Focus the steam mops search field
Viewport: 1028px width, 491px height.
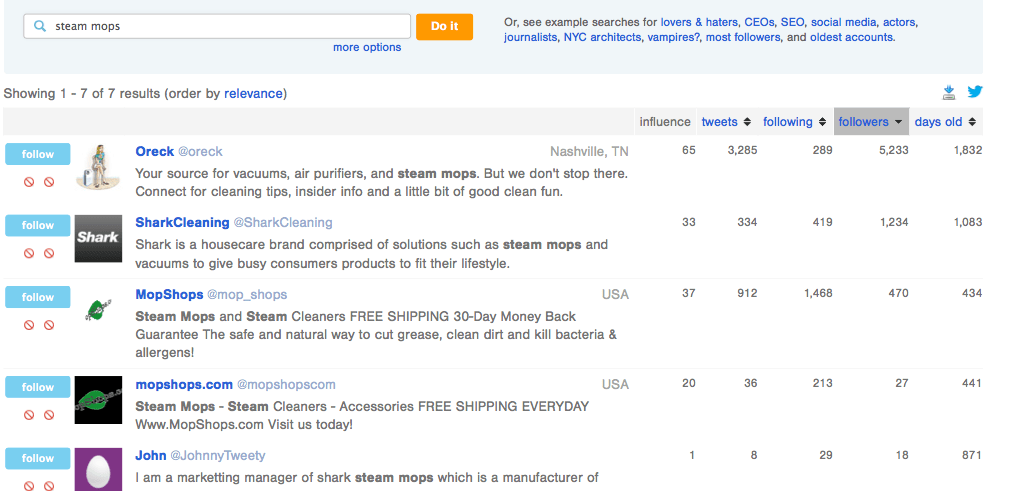(x=217, y=26)
